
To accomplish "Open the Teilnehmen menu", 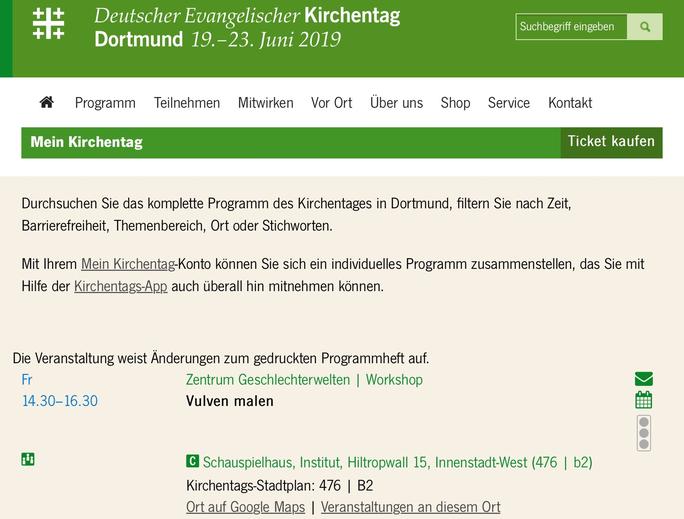I will point(187,103).
